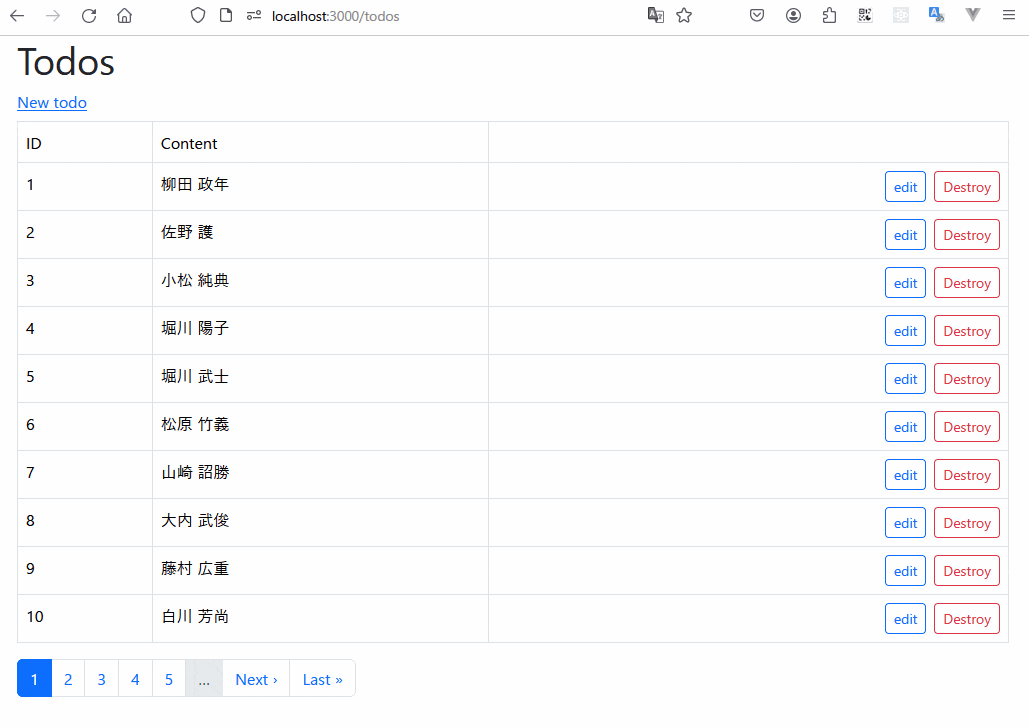The image size is (1029, 728).
Task: Click edit for todo 堀川 陽子
Action: 905,331
